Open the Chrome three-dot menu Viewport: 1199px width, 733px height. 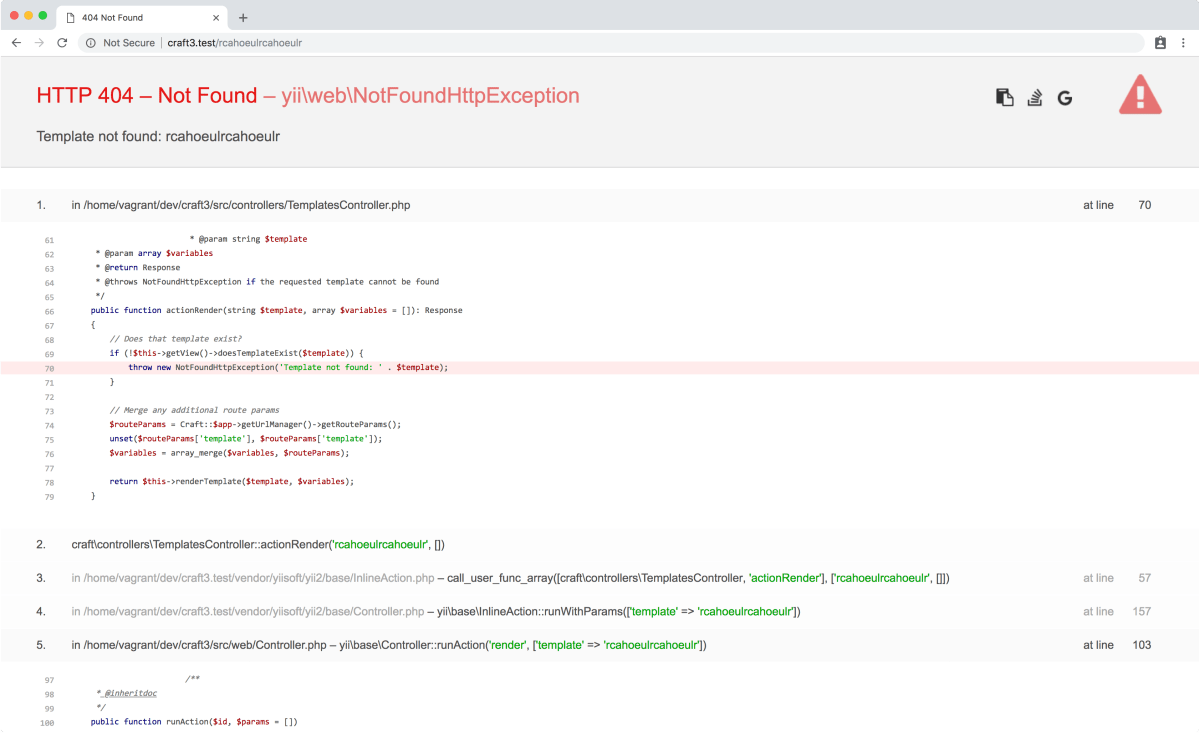(1183, 43)
